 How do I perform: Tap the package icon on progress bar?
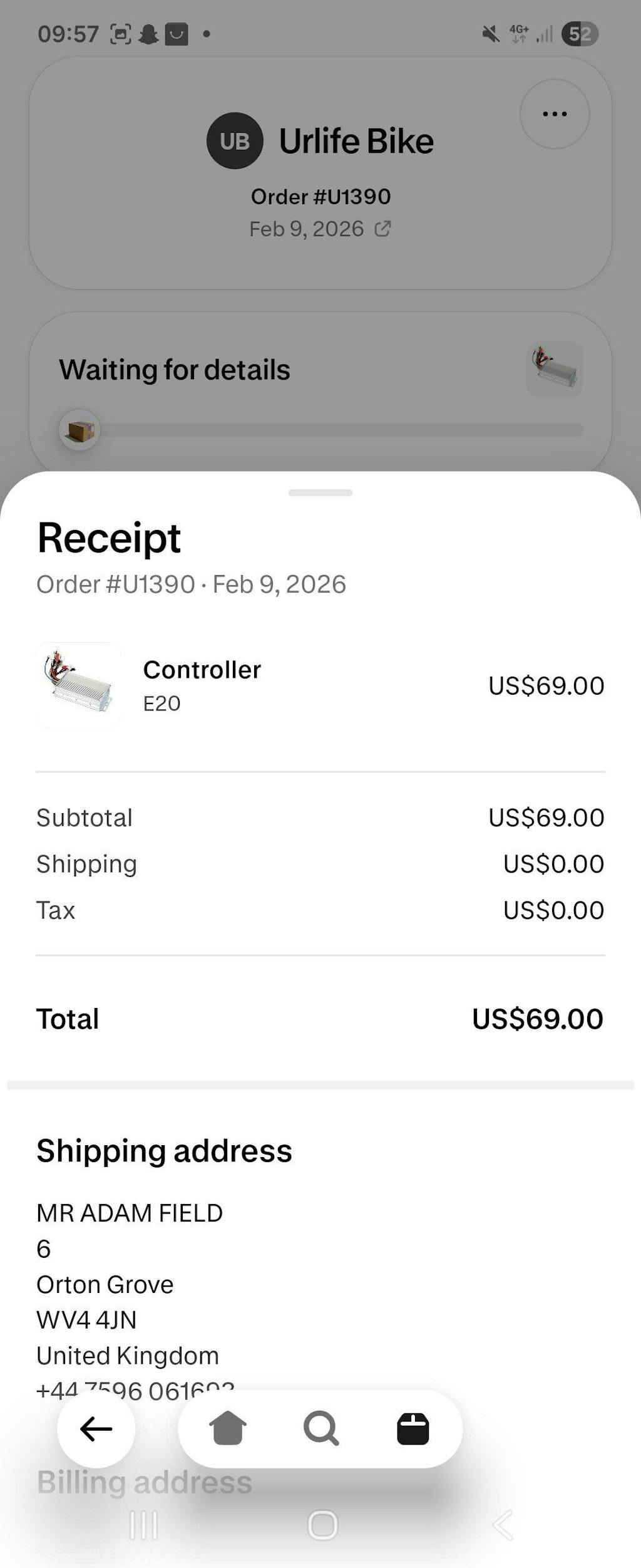[x=80, y=430]
